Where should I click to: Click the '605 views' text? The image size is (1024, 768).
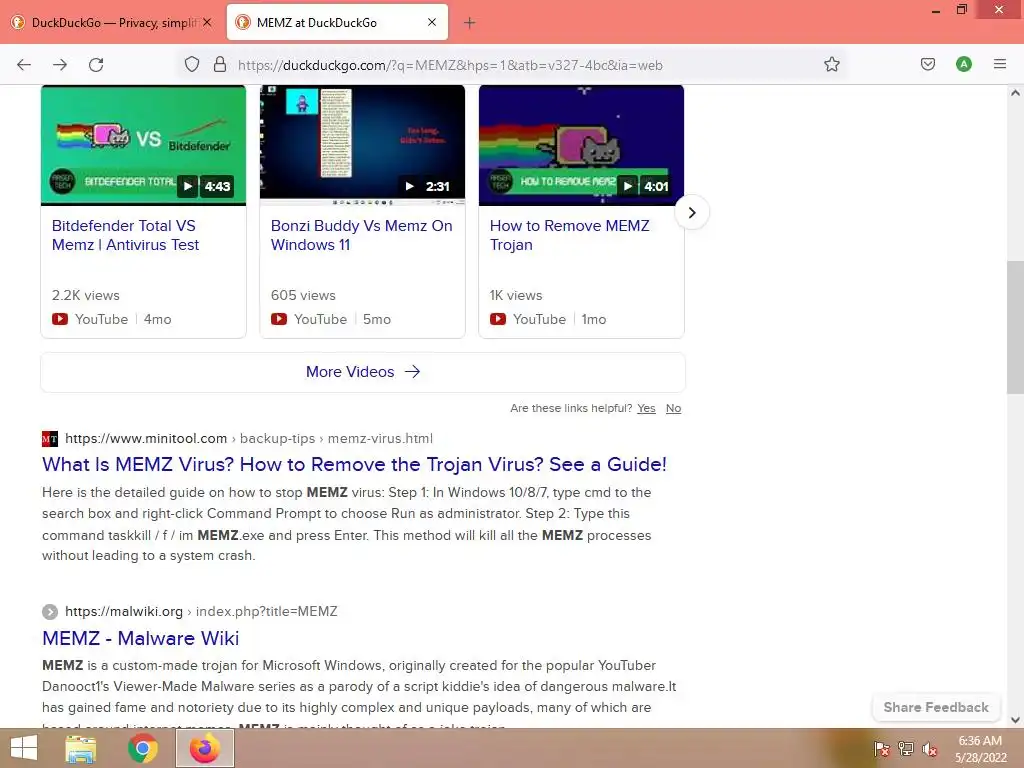303,295
